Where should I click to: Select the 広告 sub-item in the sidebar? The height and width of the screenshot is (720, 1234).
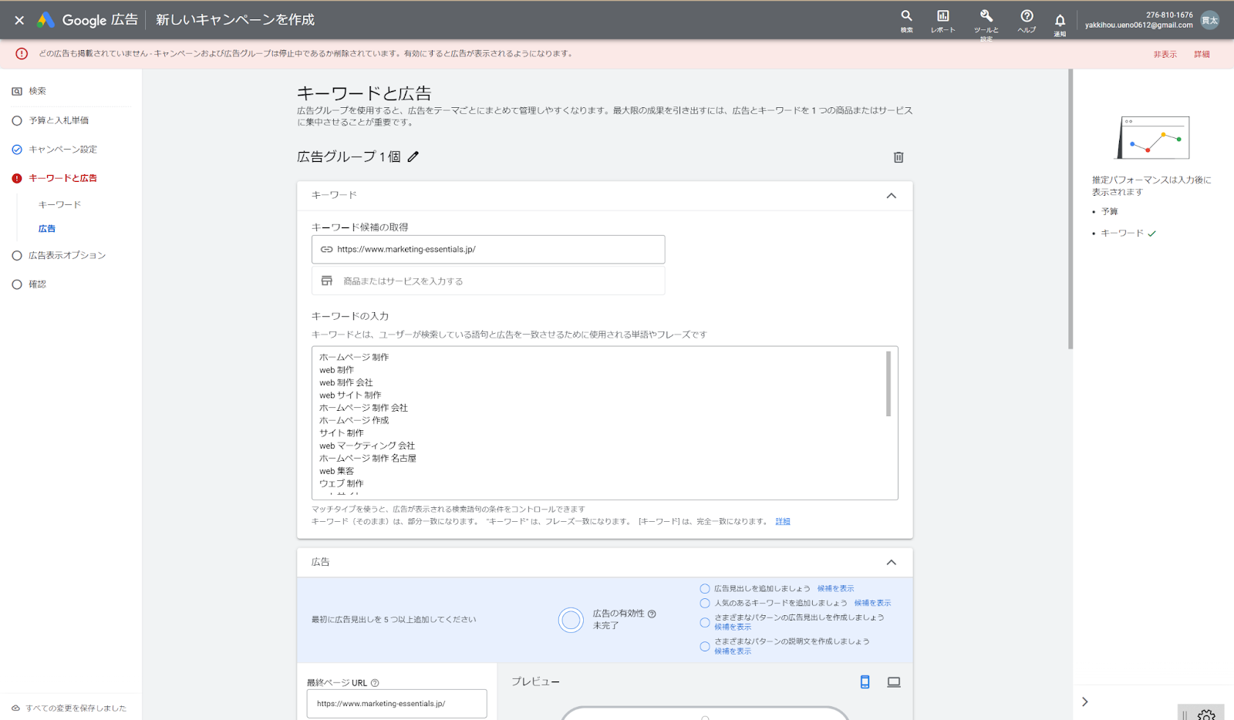pos(47,229)
